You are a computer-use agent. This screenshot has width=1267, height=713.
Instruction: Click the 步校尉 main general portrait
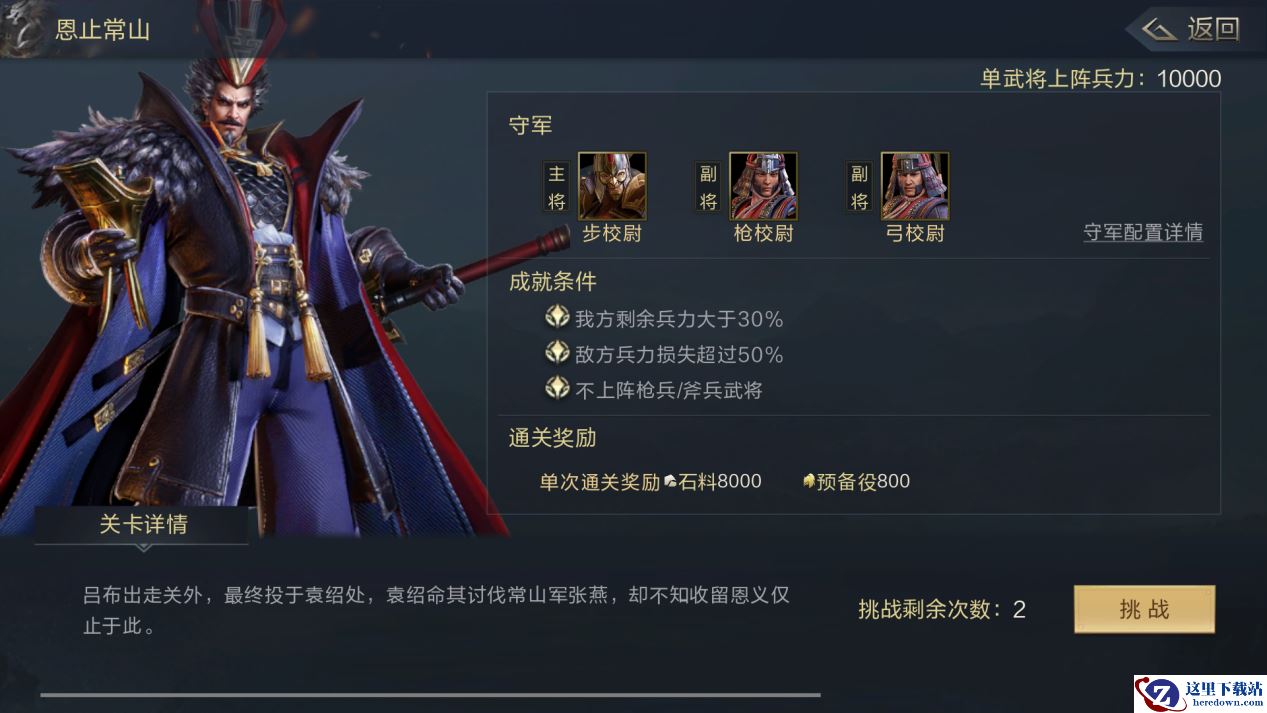point(612,186)
